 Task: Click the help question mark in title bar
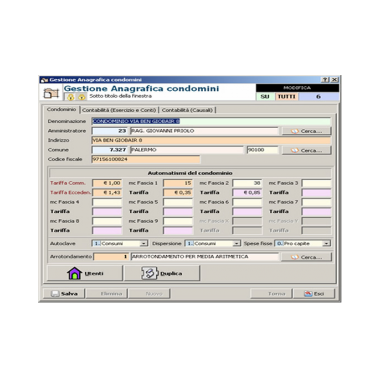click(325, 80)
